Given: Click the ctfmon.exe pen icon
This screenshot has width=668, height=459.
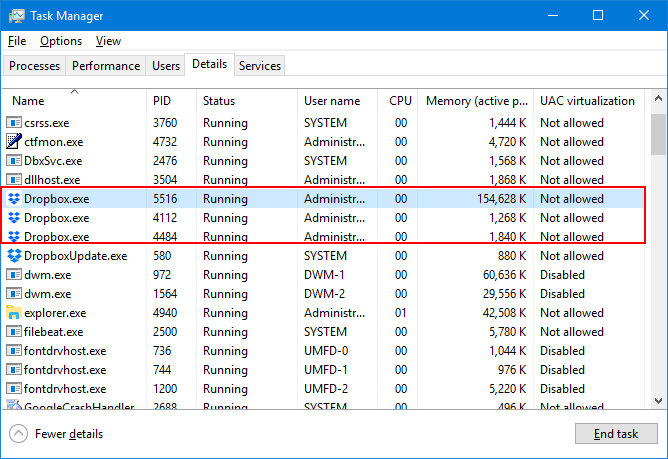Looking at the screenshot, I should (14, 141).
